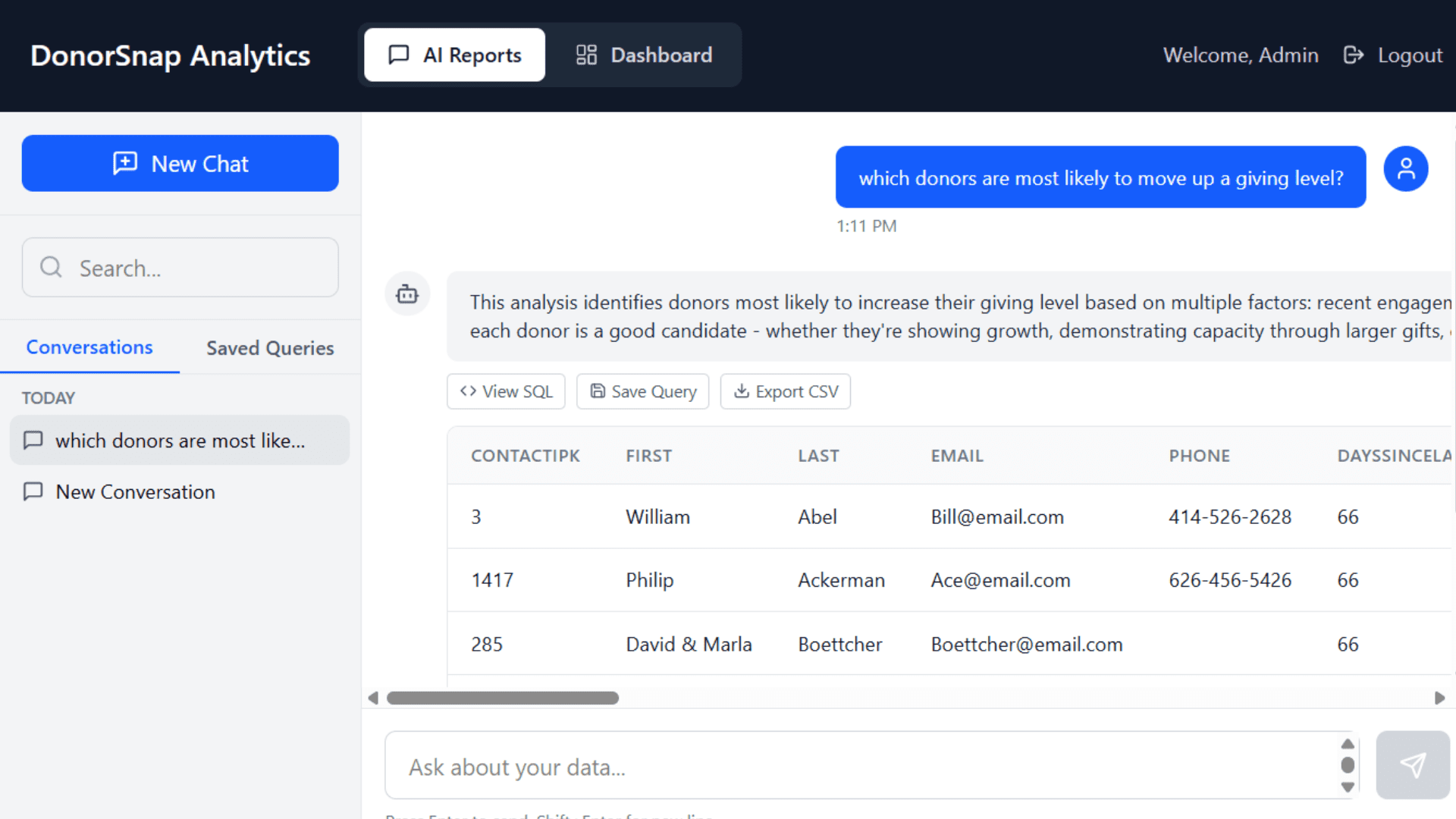The width and height of the screenshot is (1456, 819).
Task: Click the horizontal scrollbar thumb
Action: (502, 698)
